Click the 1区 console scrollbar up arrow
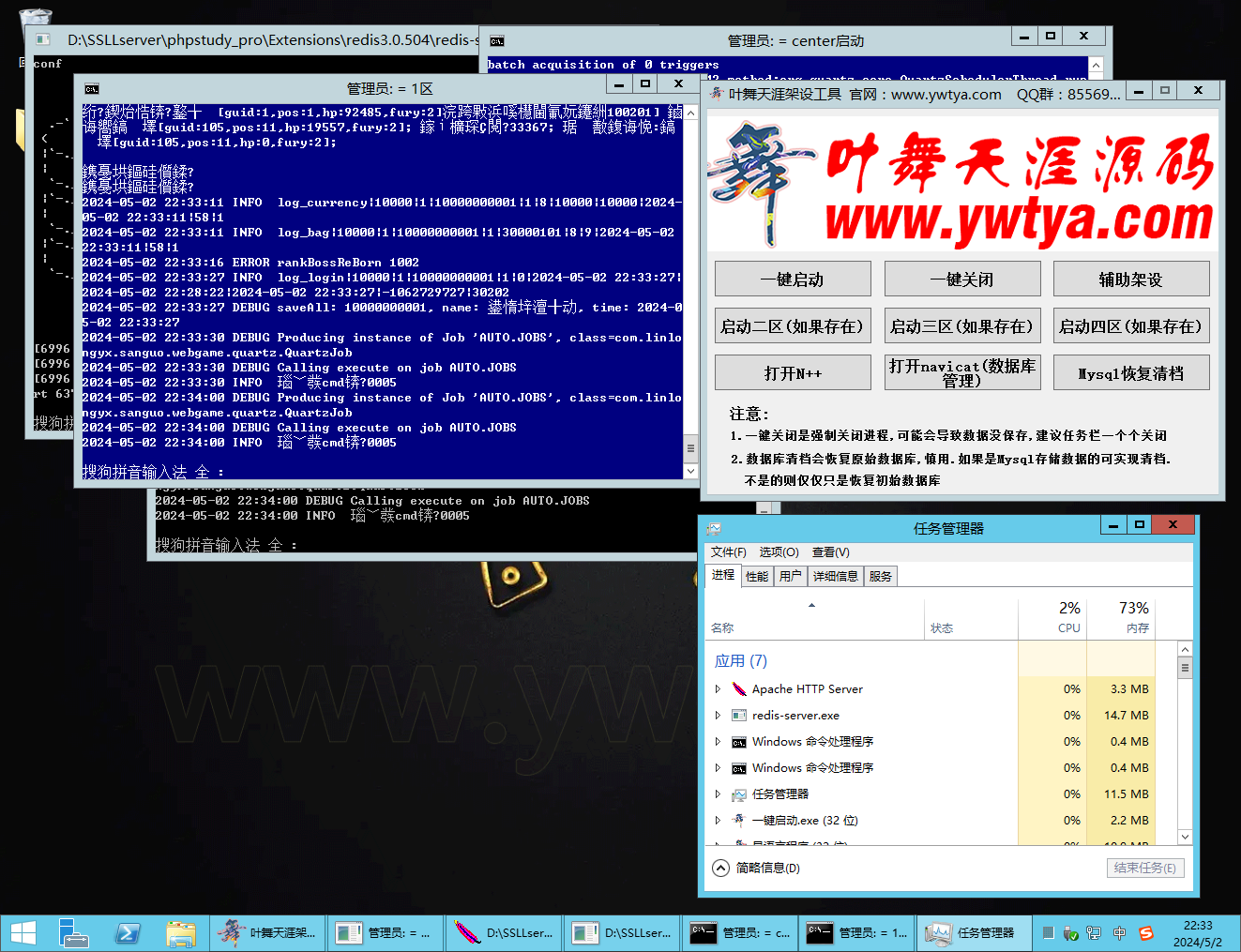The width and height of the screenshot is (1241, 952). tap(690, 113)
